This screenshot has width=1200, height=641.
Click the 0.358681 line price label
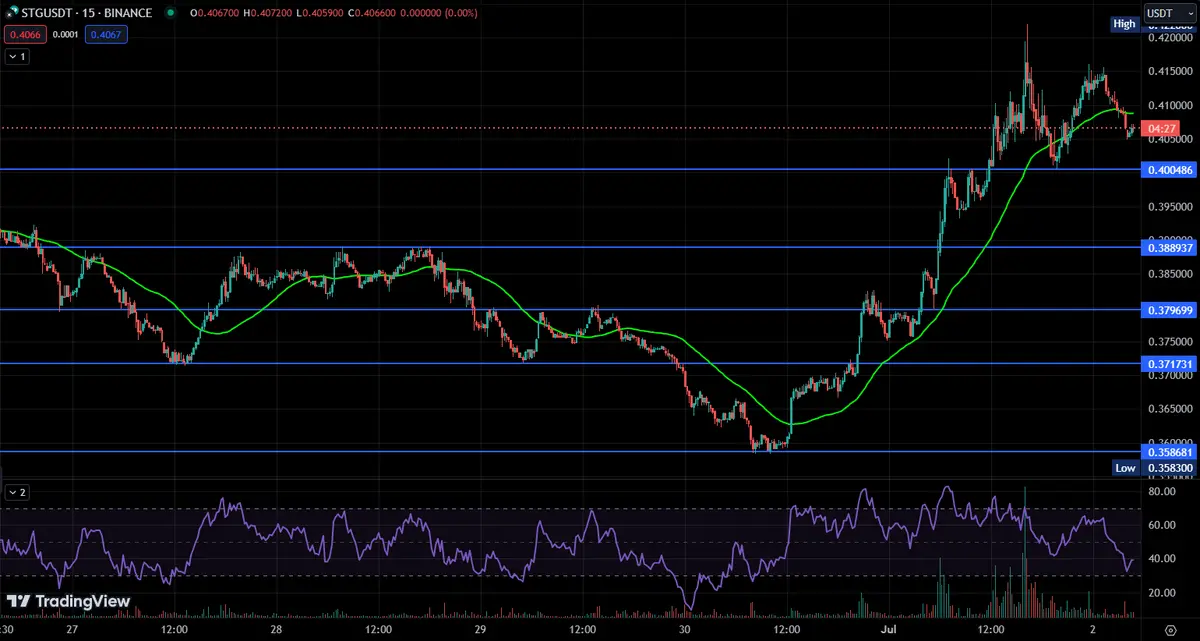[x=1169, y=452]
